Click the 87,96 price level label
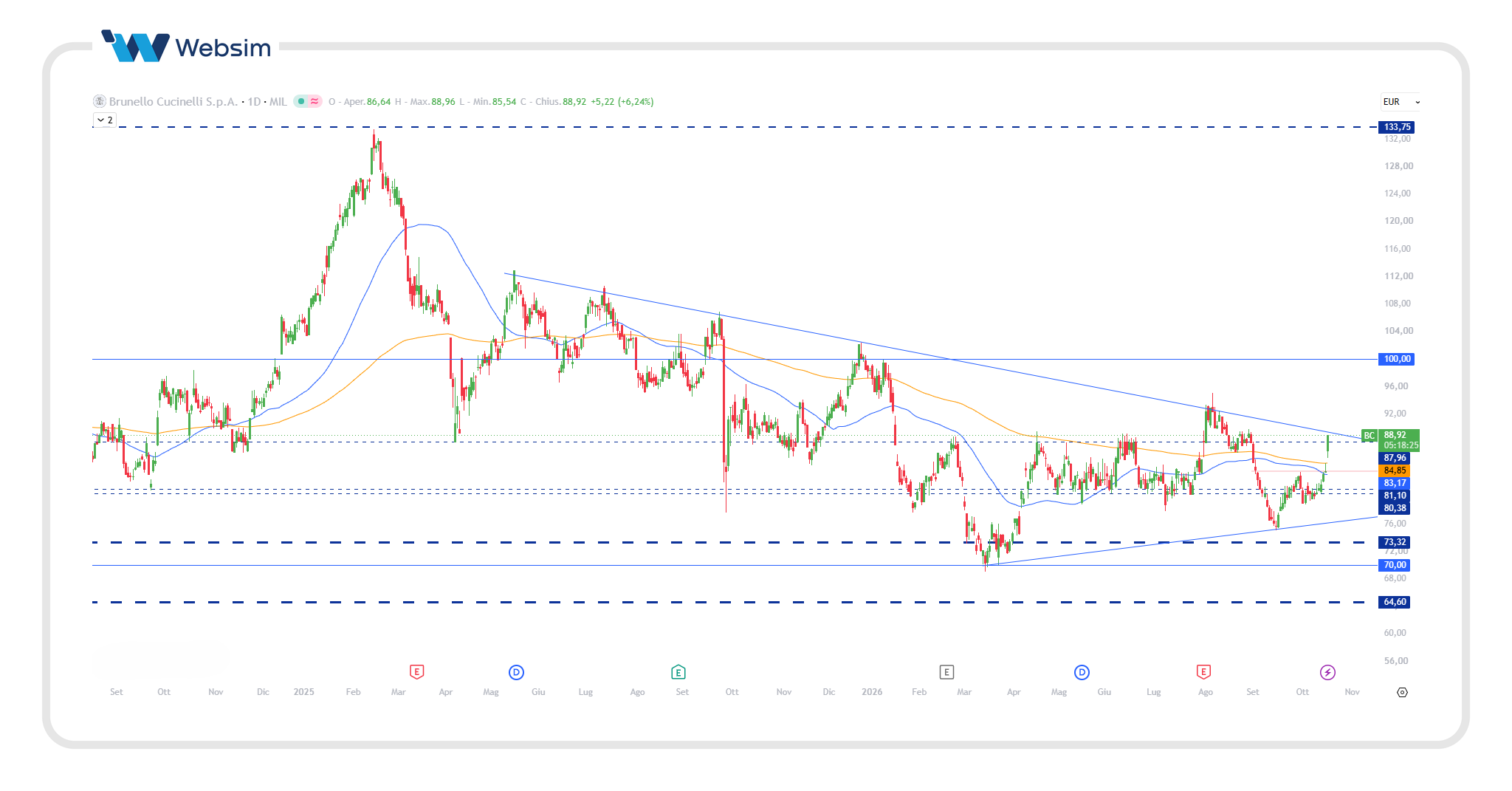Viewport: 1512px width, 791px height. pyautogui.click(x=1395, y=458)
